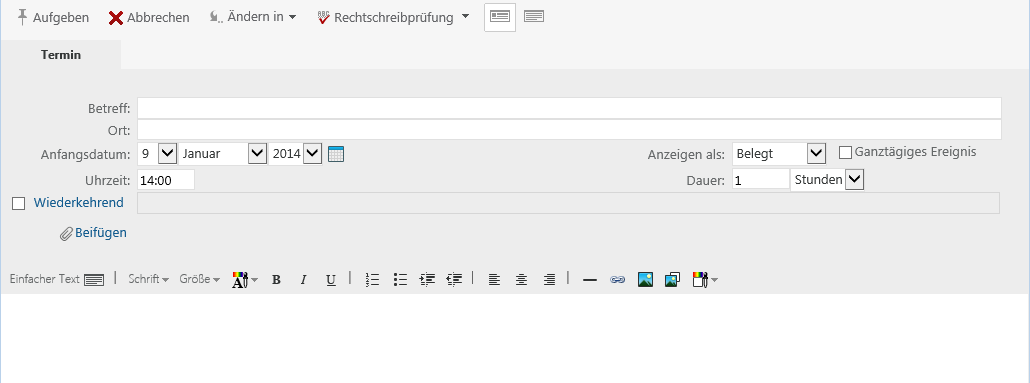Open the background color picker

pyautogui.click(x=705, y=280)
